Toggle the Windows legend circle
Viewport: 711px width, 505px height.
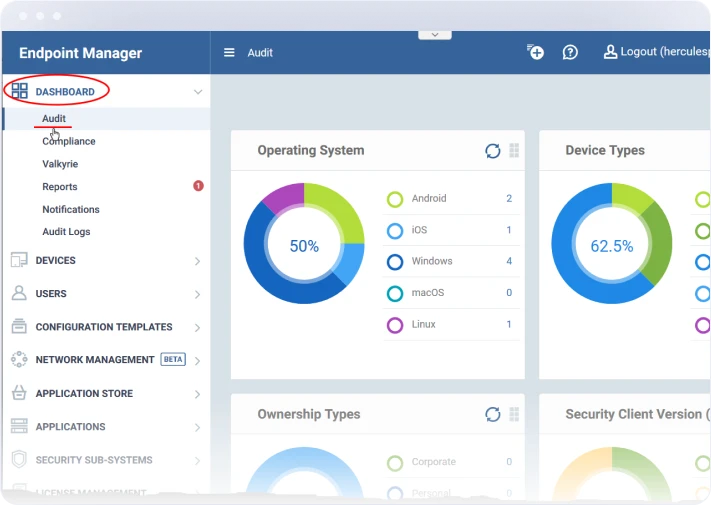(x=395, y=262)
